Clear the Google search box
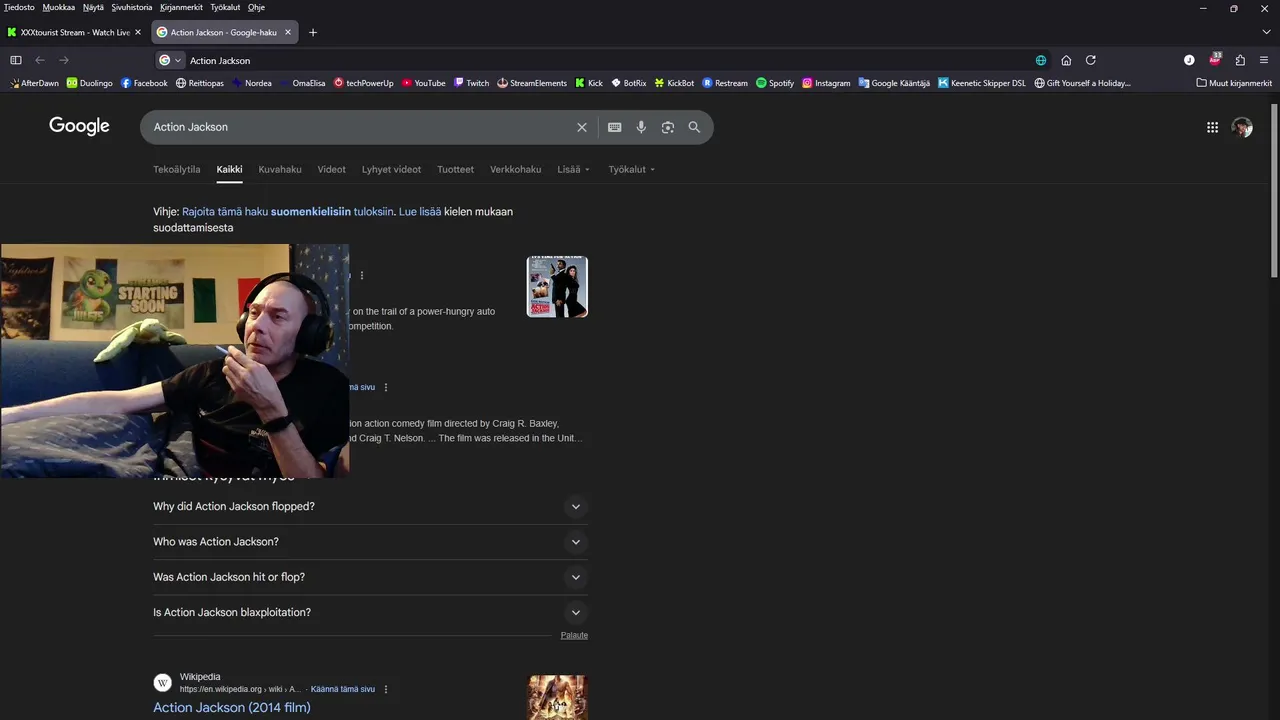The image size is (1280, 720). (x=582, y=127)
